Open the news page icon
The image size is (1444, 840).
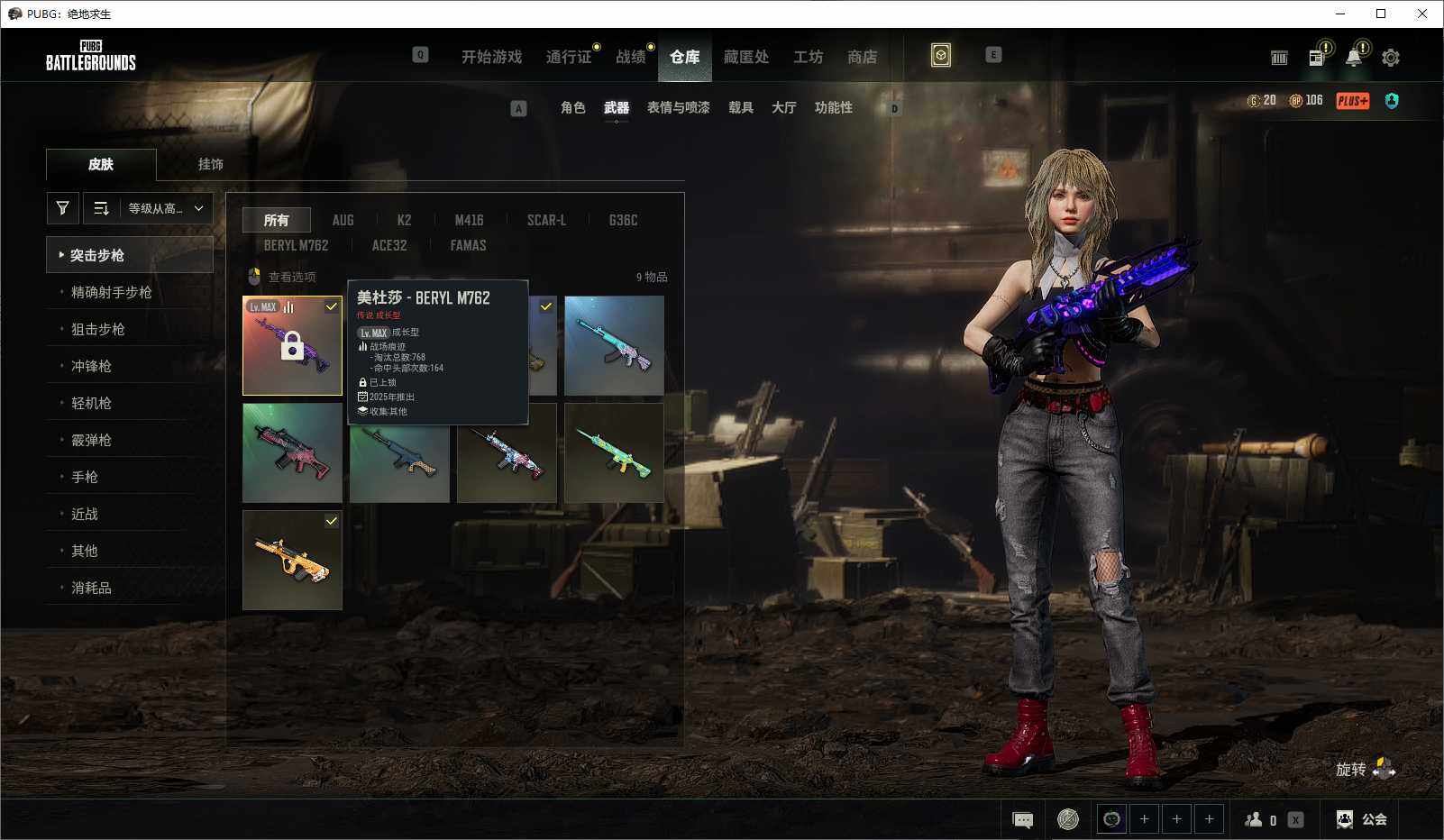coord(1316,58)
